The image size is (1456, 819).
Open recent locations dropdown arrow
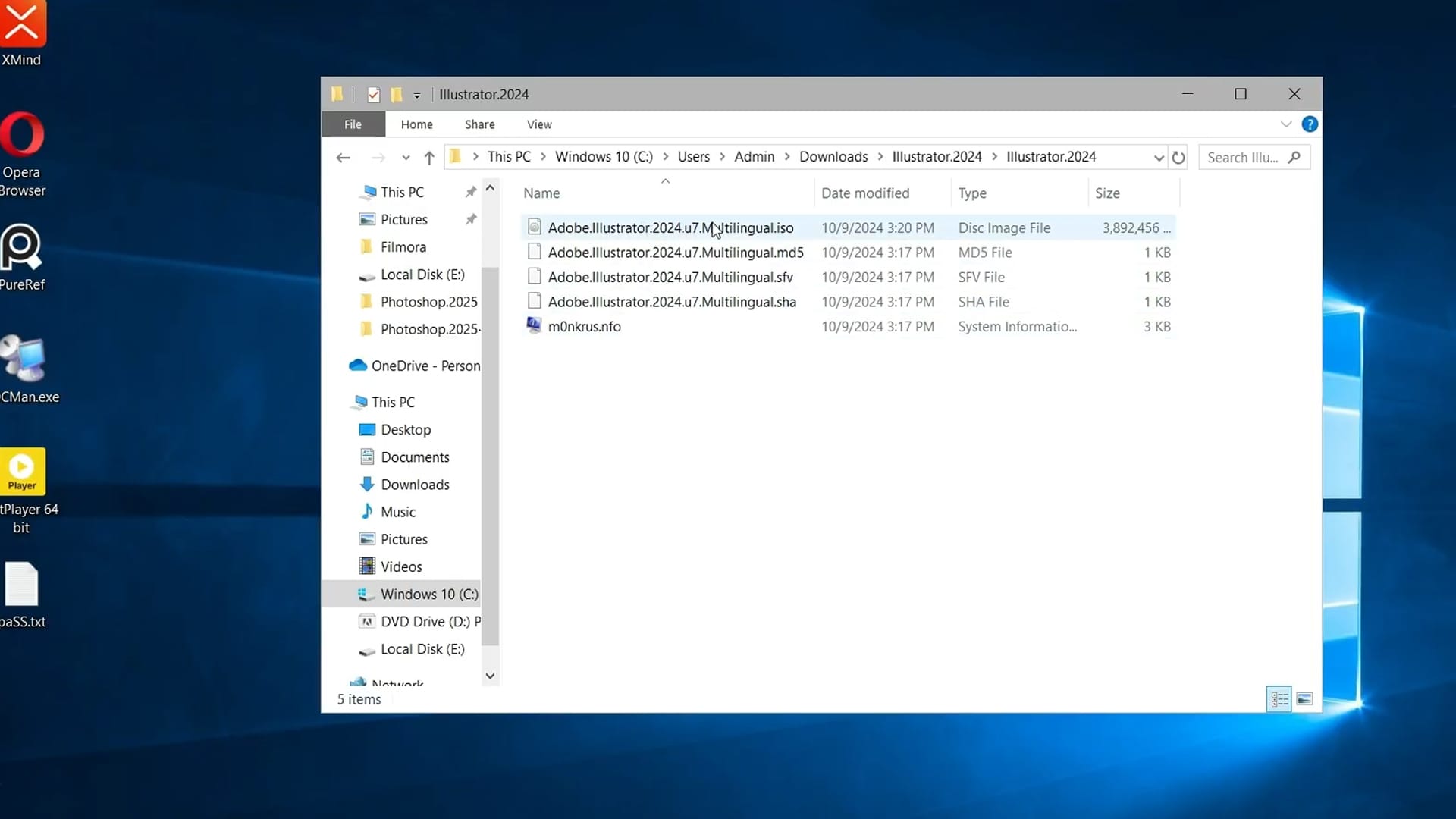pos(406,158)
